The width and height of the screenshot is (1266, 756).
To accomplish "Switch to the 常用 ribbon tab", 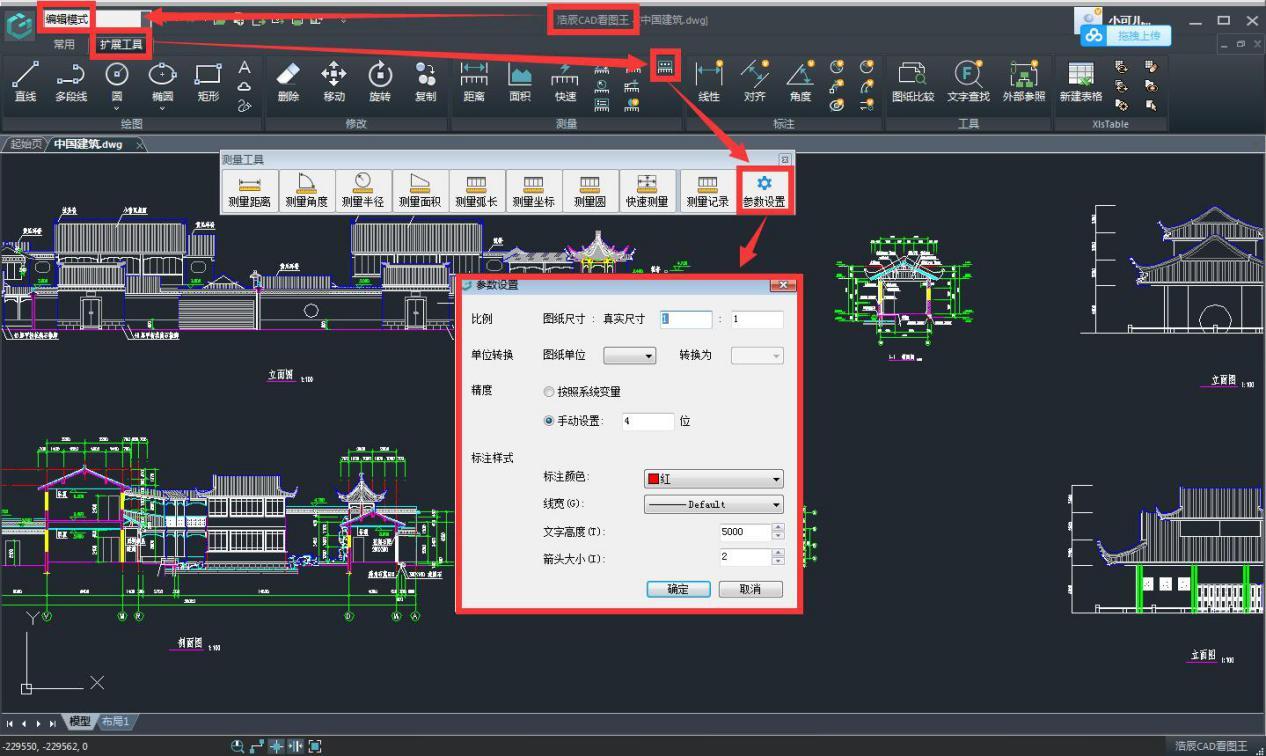I will 64,44.
